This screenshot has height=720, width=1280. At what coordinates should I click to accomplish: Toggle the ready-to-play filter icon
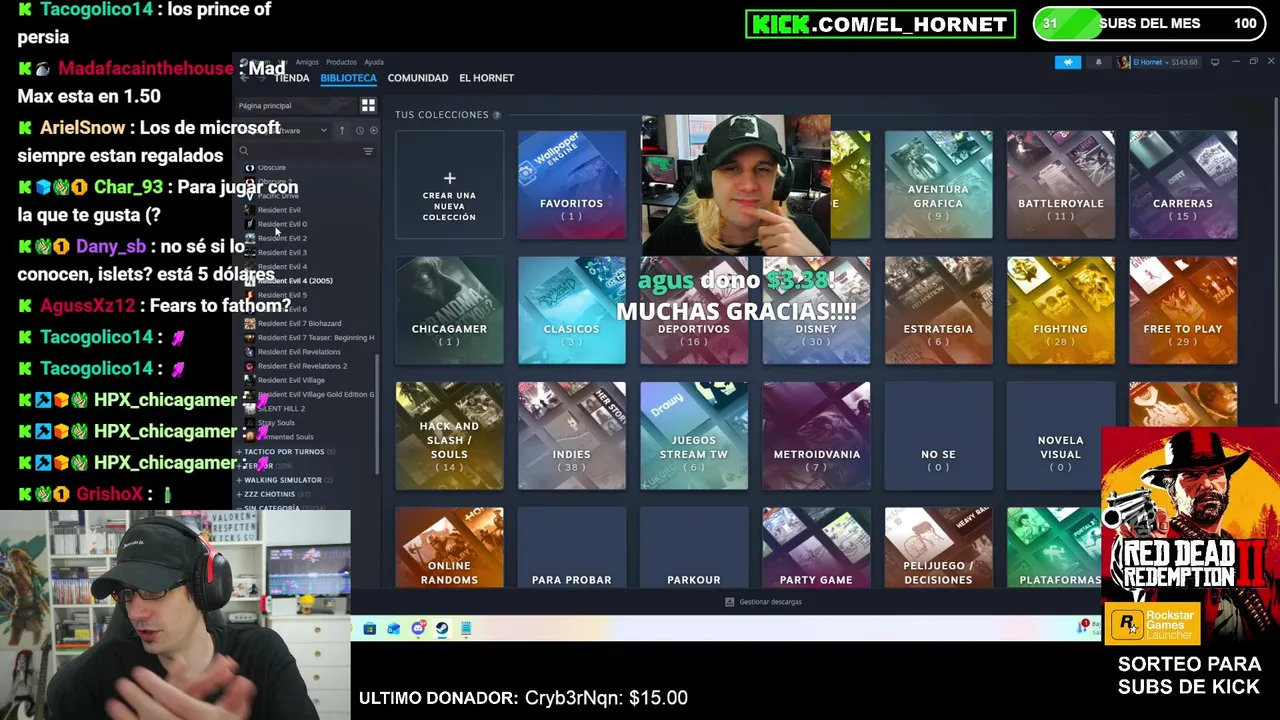pyautogui.click(x=374, y=130)
